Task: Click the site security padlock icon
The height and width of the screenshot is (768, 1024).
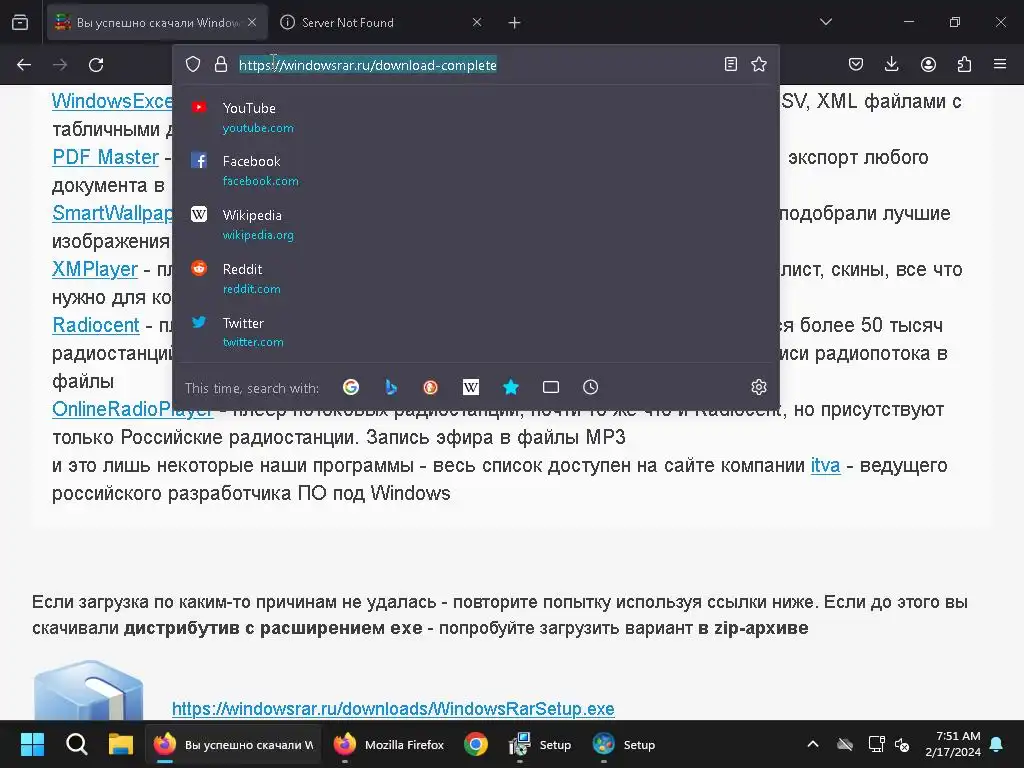Action: coord(221,64)
